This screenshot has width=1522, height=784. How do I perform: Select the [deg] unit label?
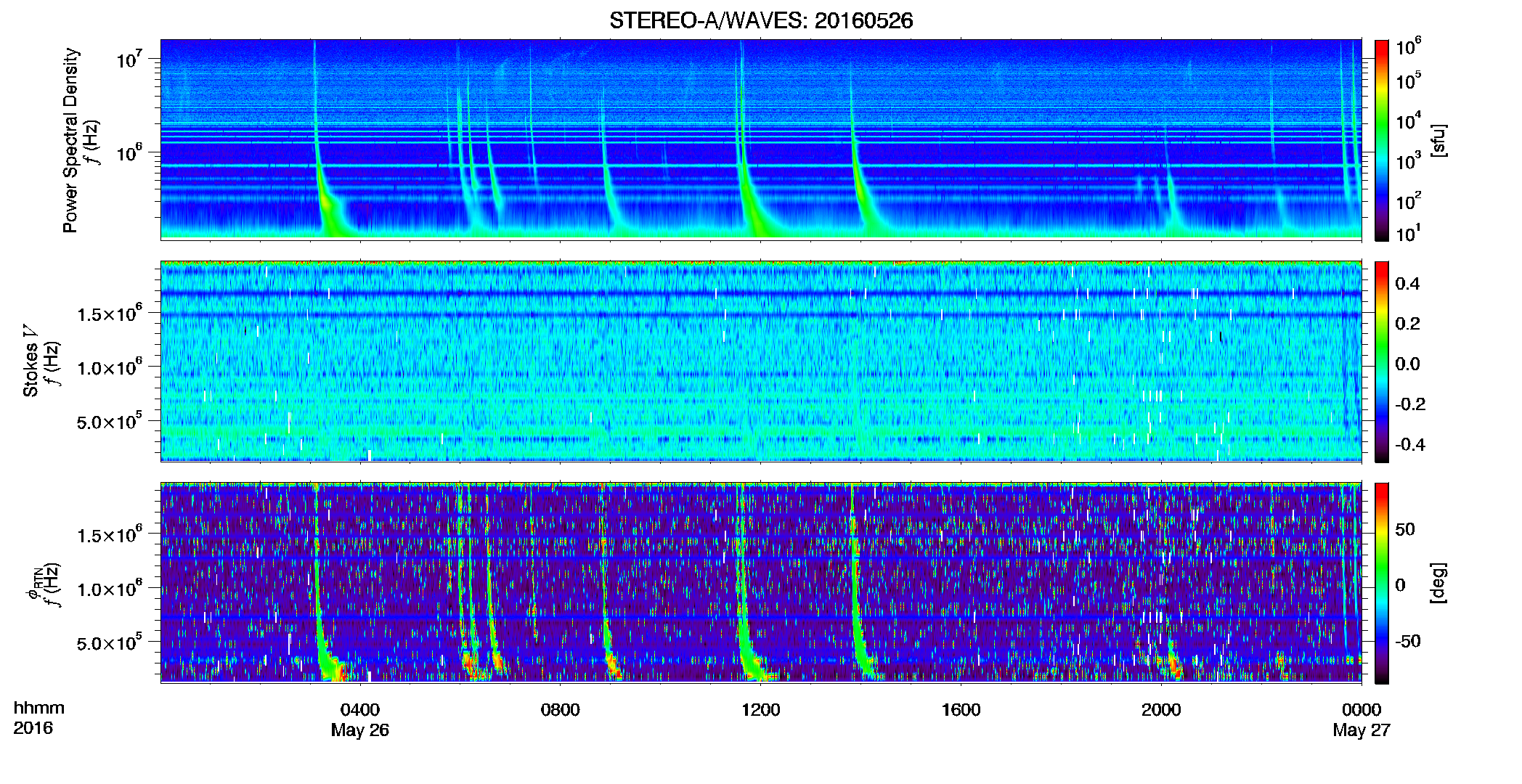(1438, 583)
